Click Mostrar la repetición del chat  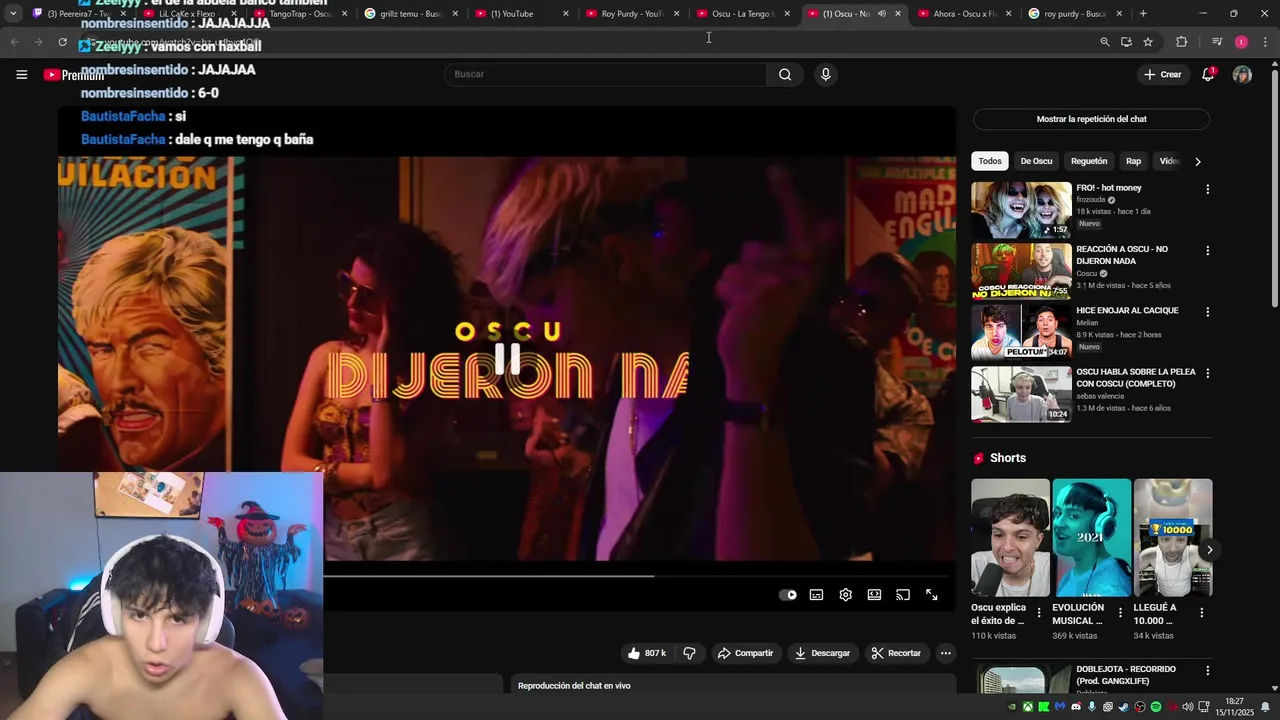click(x=1091, y=119)
